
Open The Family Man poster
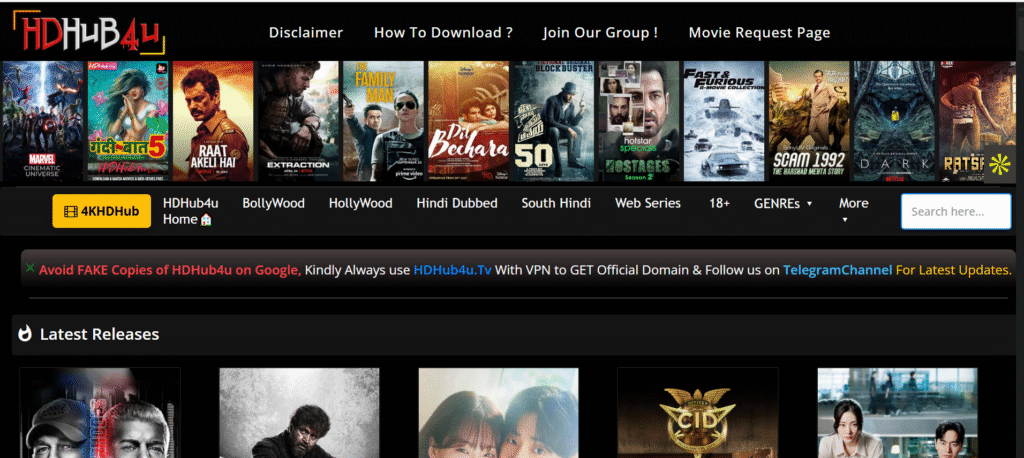[x=383, y=121]
